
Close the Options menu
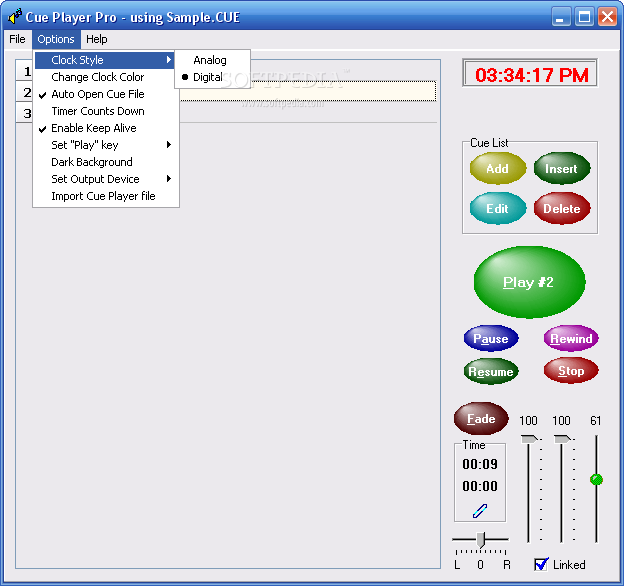click(x=56, y=39)
